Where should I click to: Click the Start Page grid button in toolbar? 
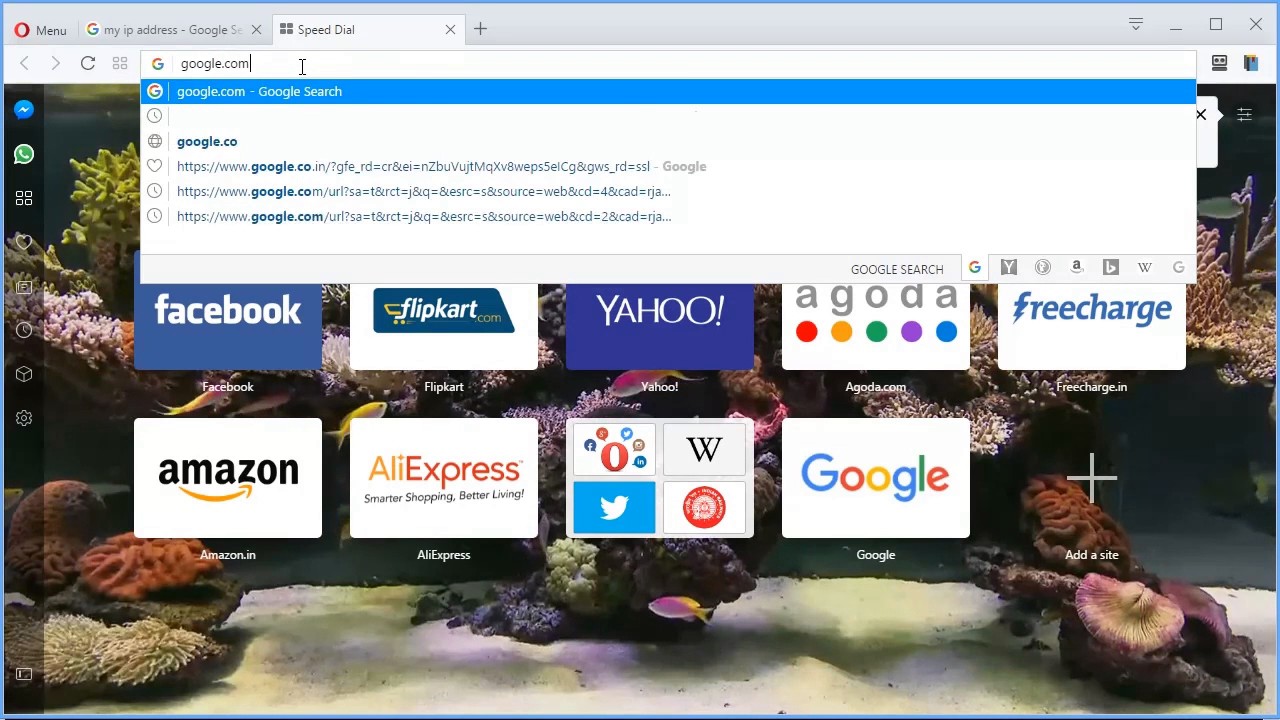120,64
